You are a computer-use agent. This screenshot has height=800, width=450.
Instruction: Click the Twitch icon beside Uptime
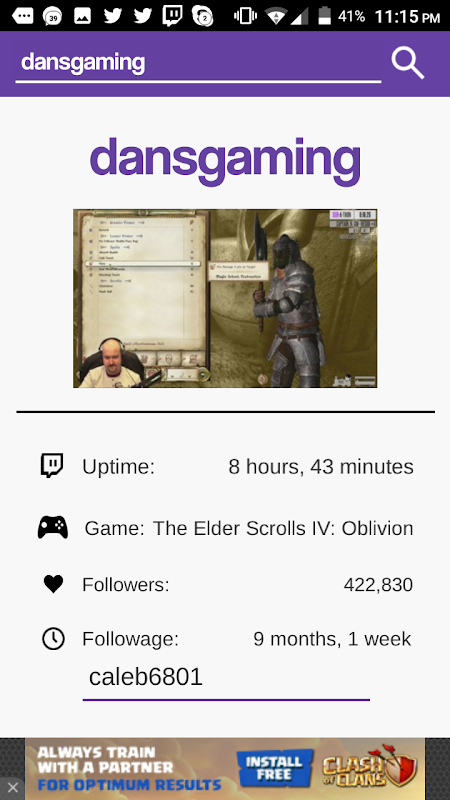(x=52, y=465)
